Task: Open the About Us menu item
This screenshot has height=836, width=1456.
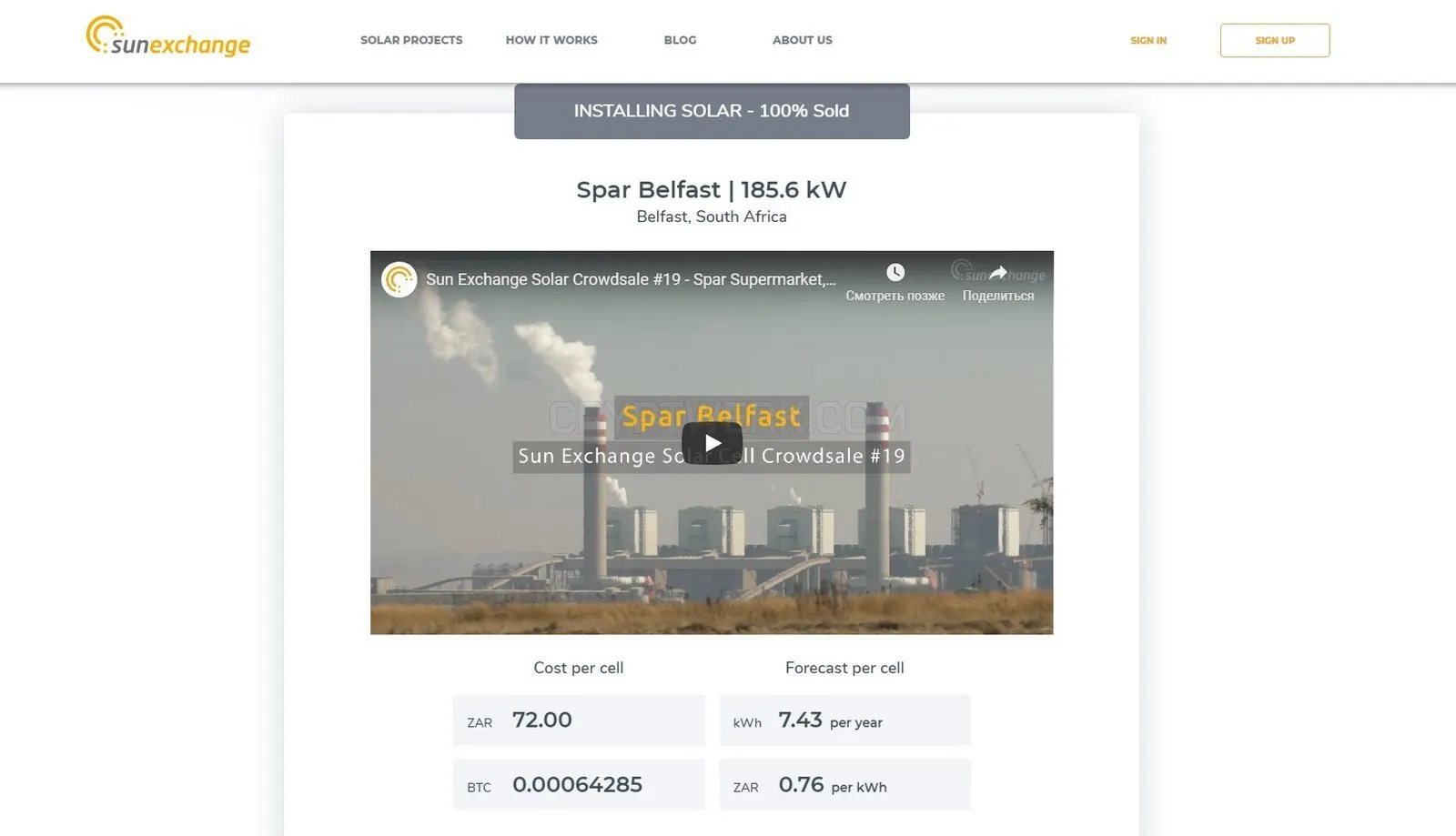Action: pos(803,40)
